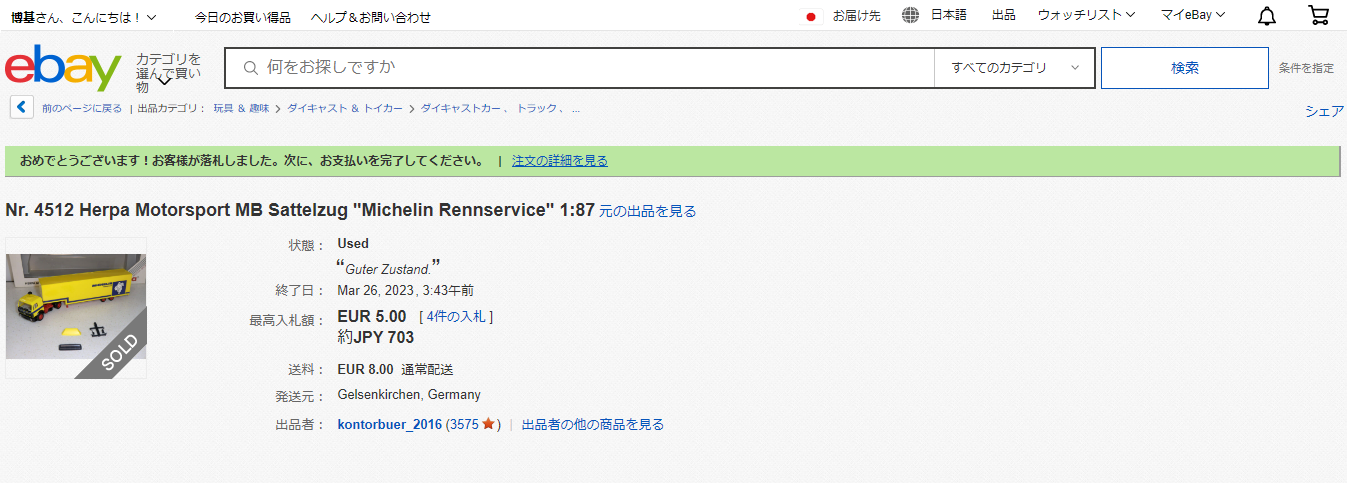Screen dimensions: 1347x483
Task: Click the sold truck thumbnail image
Action: click(x=76, y=307)
